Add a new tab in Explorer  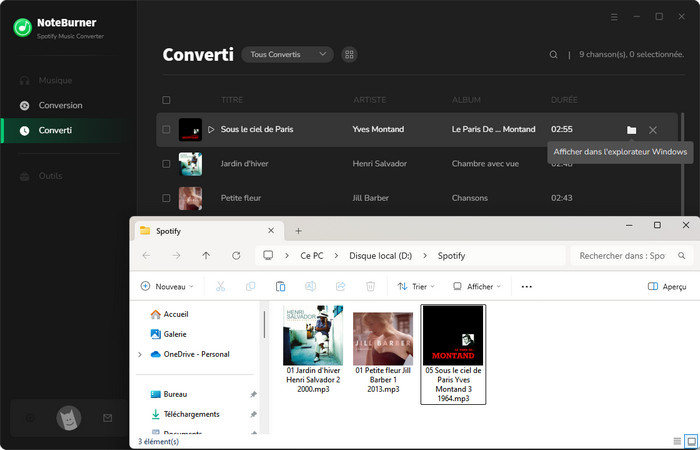tap(299, 231)
